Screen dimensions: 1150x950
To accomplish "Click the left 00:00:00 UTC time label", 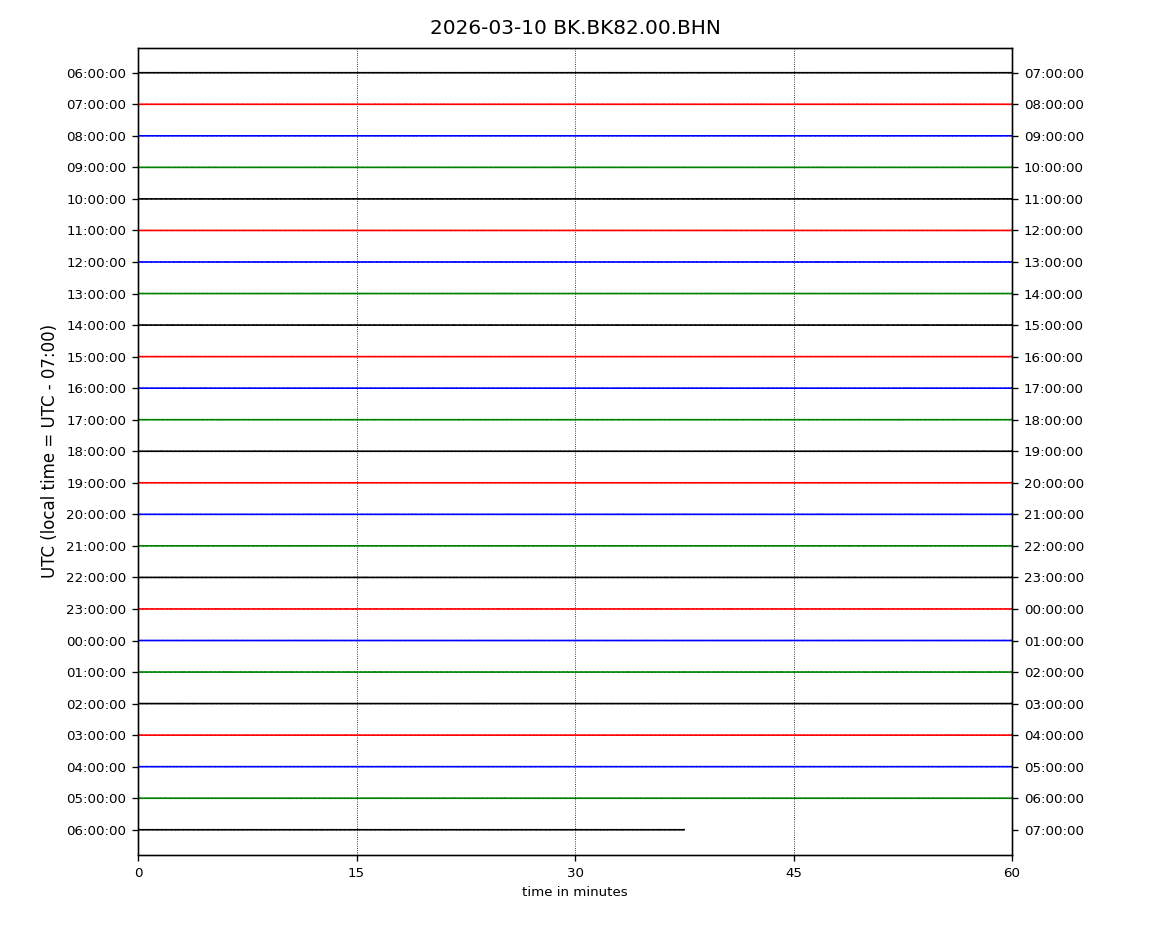I will pos(97,641).
